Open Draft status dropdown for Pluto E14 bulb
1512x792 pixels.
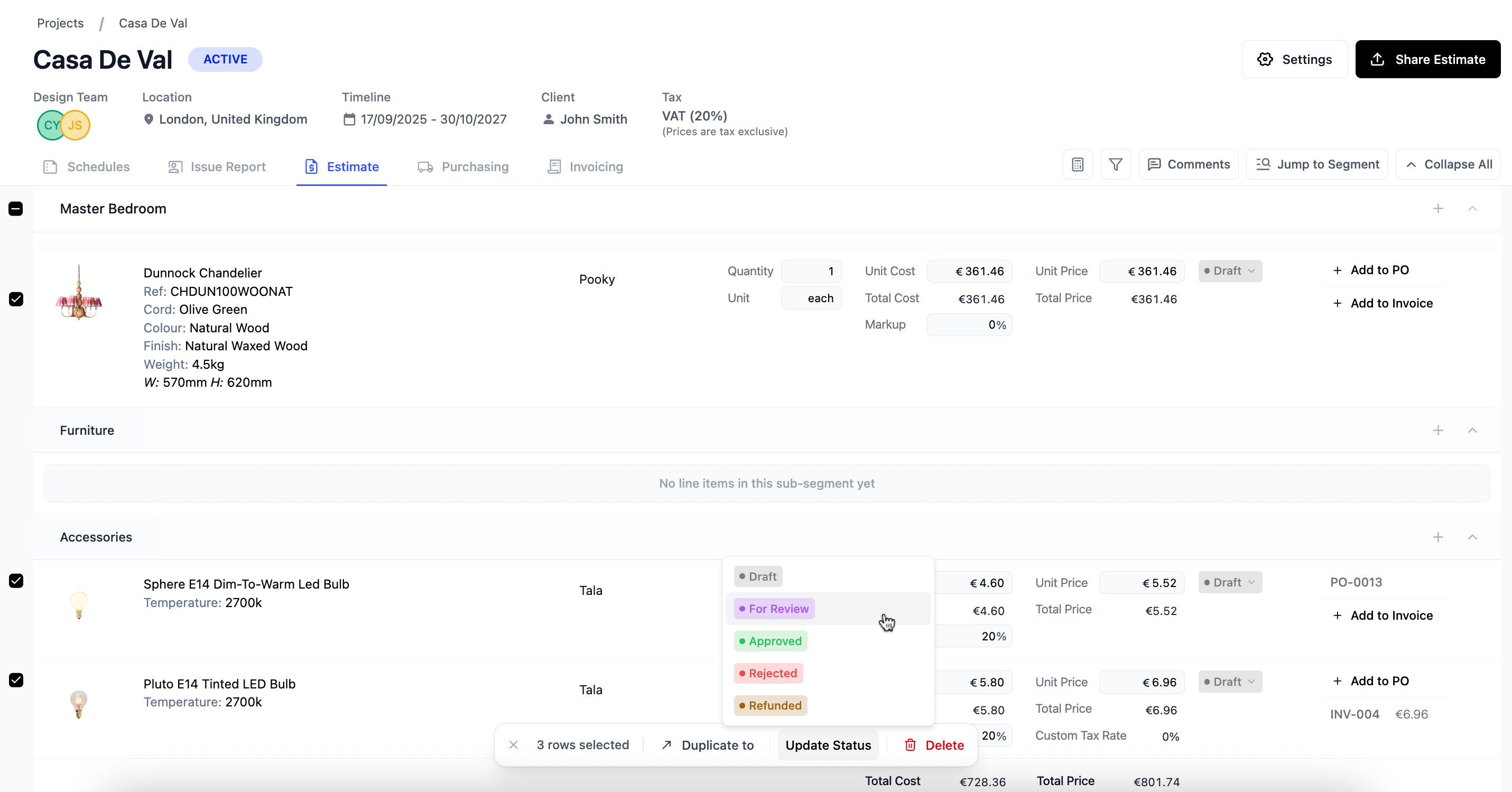1230,682
